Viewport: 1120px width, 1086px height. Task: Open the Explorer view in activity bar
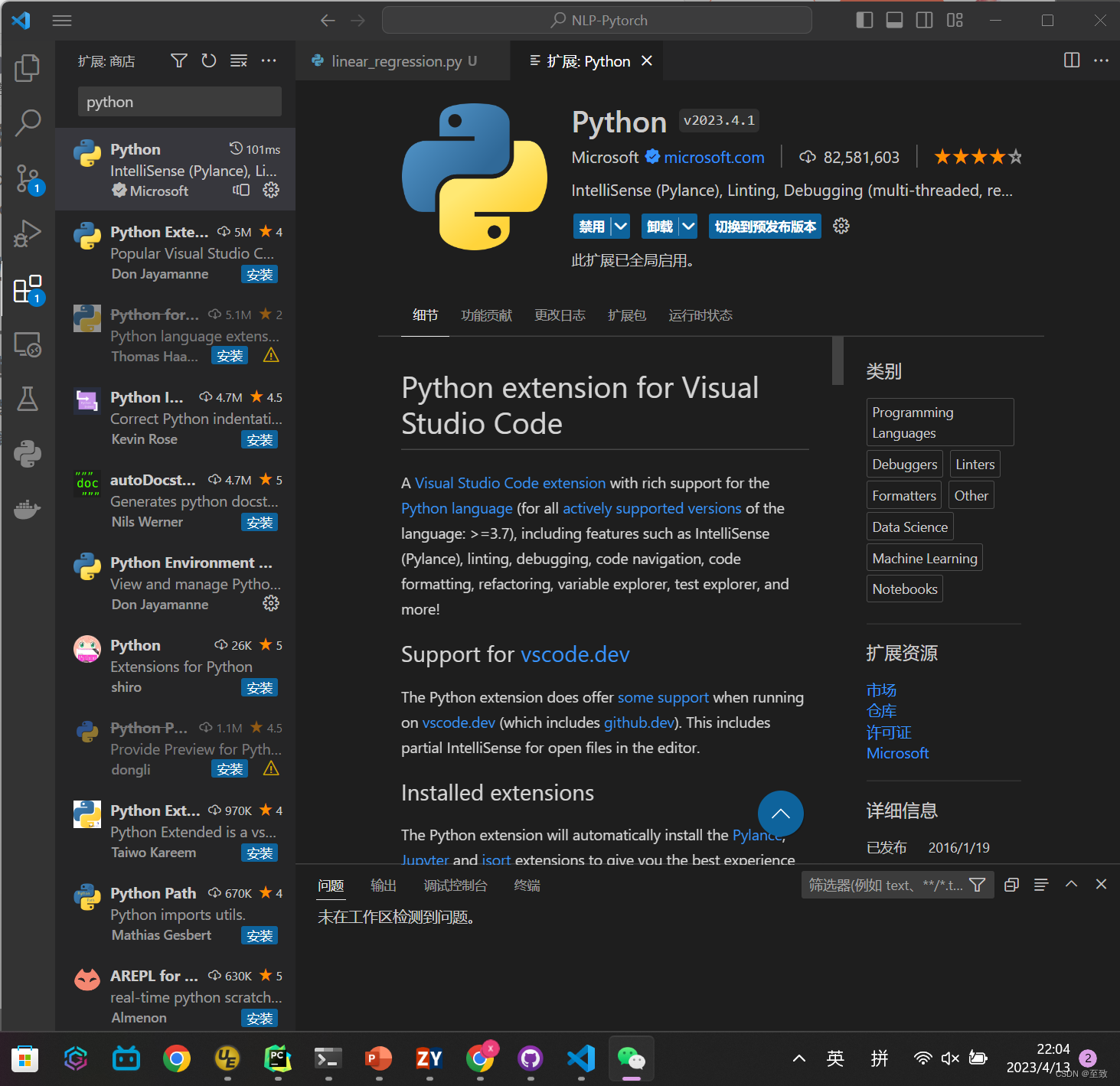tap(28, 68)
